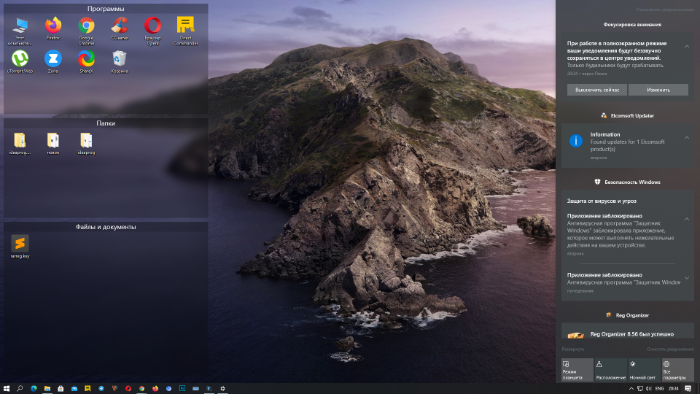Image resolution: width=700 pixels, height=394 pixels.
Task: Launch the yellow Commander desktop shortcut
Action: 185,31
